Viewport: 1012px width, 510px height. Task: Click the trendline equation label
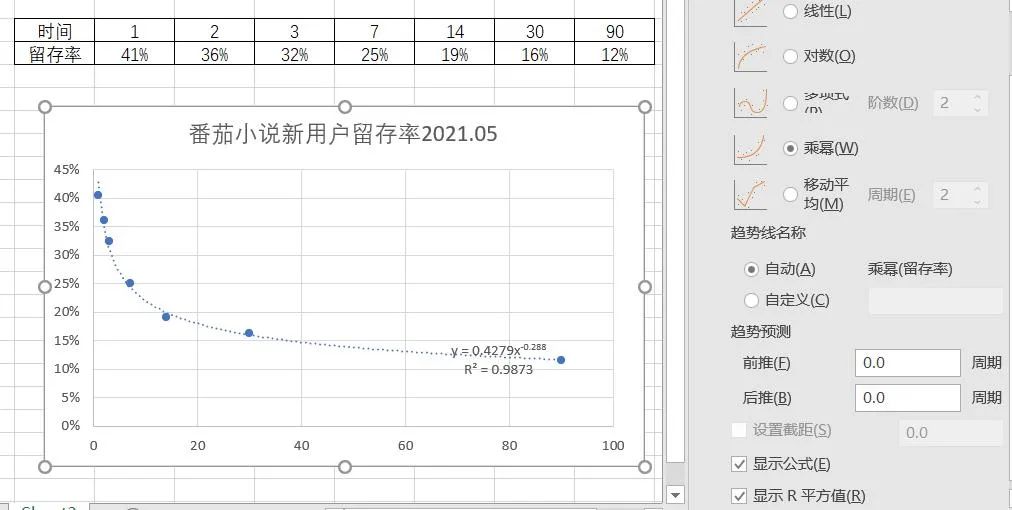498,350
